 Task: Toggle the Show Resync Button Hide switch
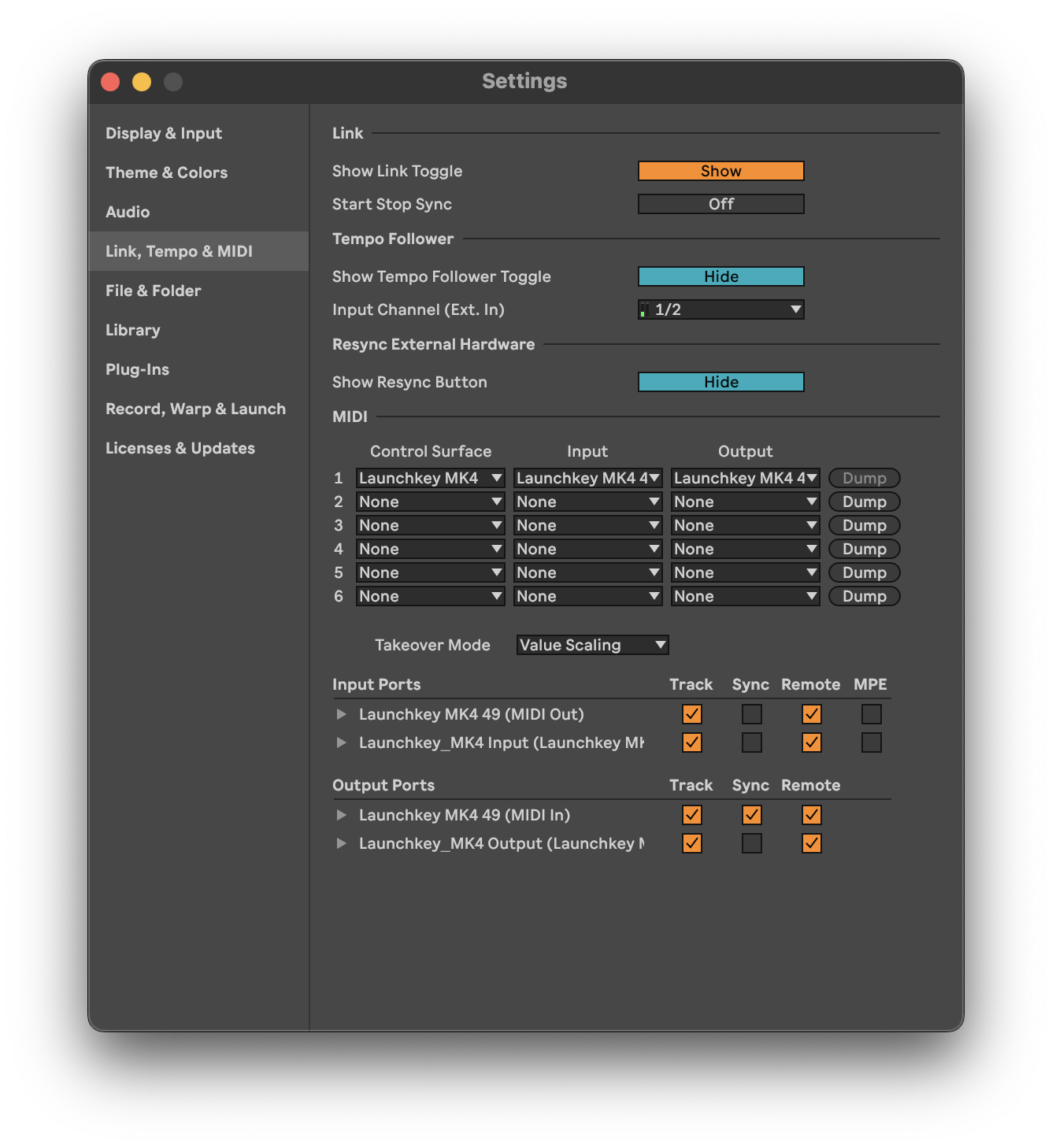coord(721,382)
